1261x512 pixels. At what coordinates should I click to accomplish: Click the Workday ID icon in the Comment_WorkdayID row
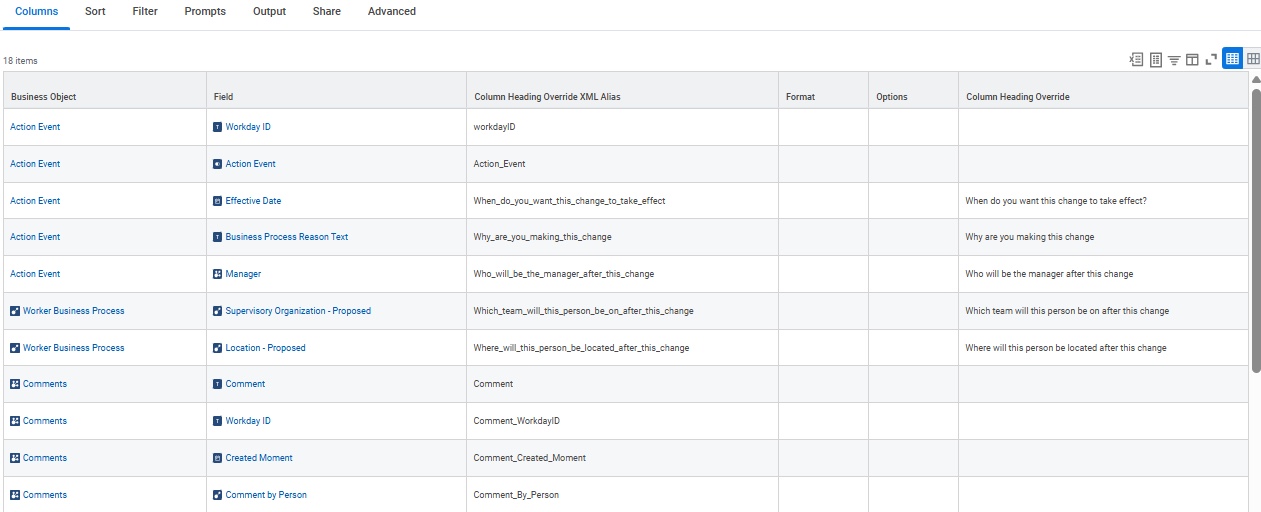coord(218,421)
